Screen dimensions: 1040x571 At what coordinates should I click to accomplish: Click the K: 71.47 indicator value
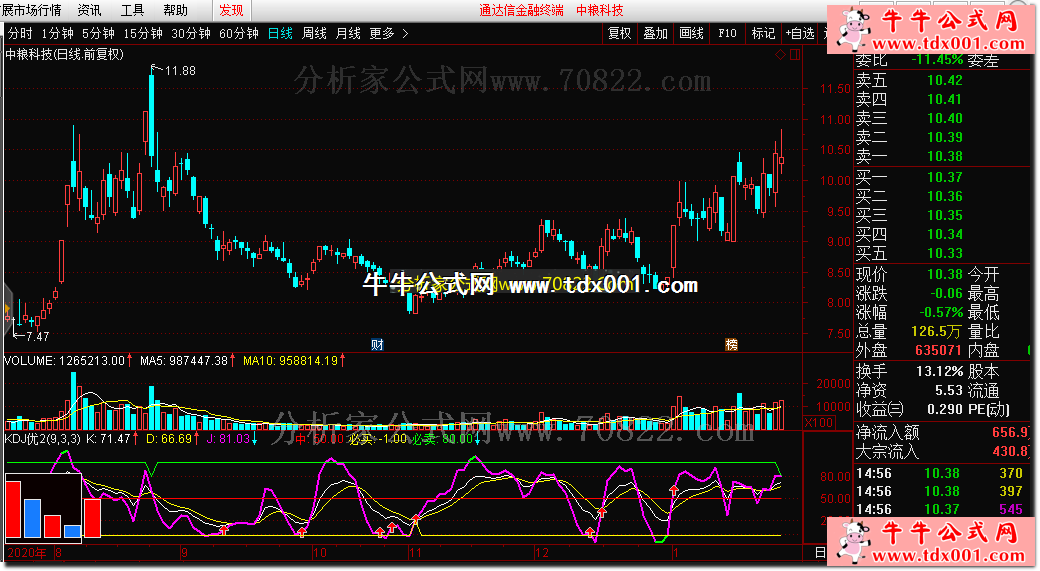click(108, 438)
